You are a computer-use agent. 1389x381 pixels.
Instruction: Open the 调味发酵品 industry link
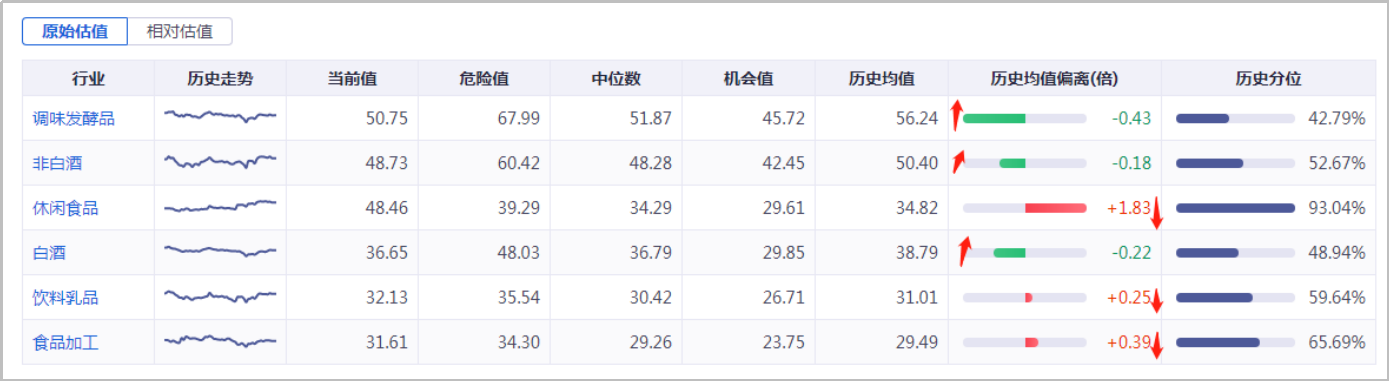pos(74,118)
